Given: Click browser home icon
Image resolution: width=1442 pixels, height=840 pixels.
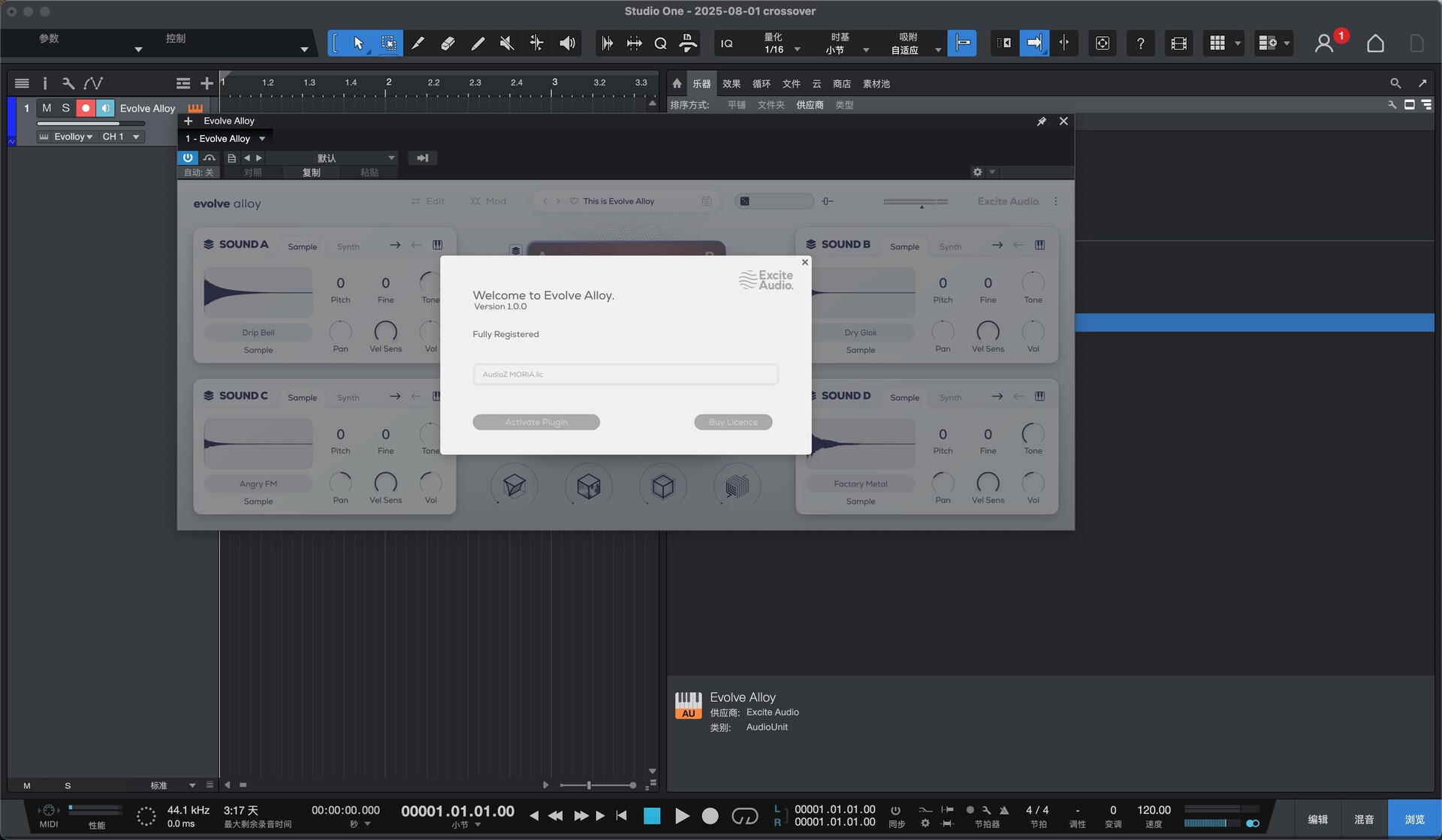Looking at the screenshot, I should pyautogui.click(x=677, y=83).
